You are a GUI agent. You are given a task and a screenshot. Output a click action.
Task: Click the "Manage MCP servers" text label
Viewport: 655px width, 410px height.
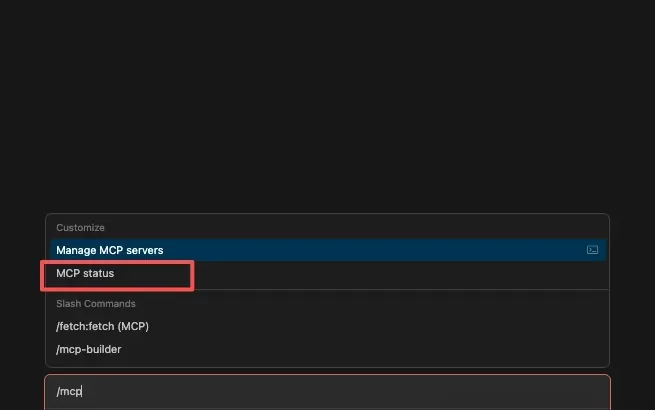click(x=109, y=250)
